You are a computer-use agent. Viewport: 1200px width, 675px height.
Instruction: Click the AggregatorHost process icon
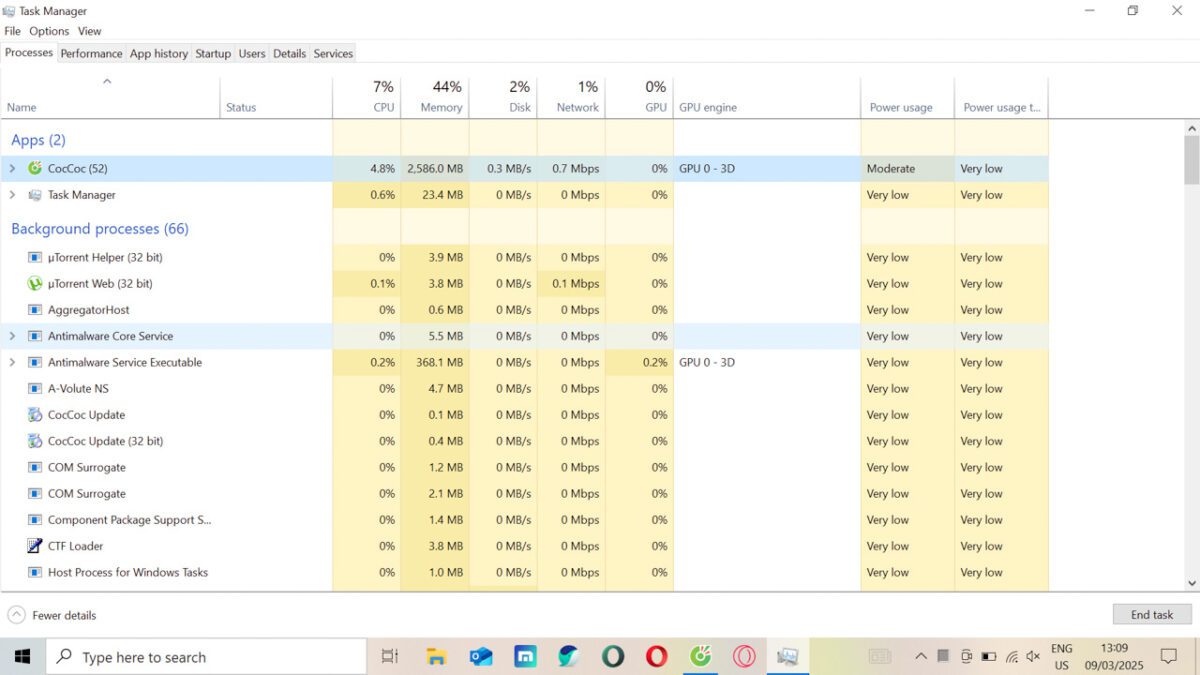pyautogui.click(x=35, y=310)
